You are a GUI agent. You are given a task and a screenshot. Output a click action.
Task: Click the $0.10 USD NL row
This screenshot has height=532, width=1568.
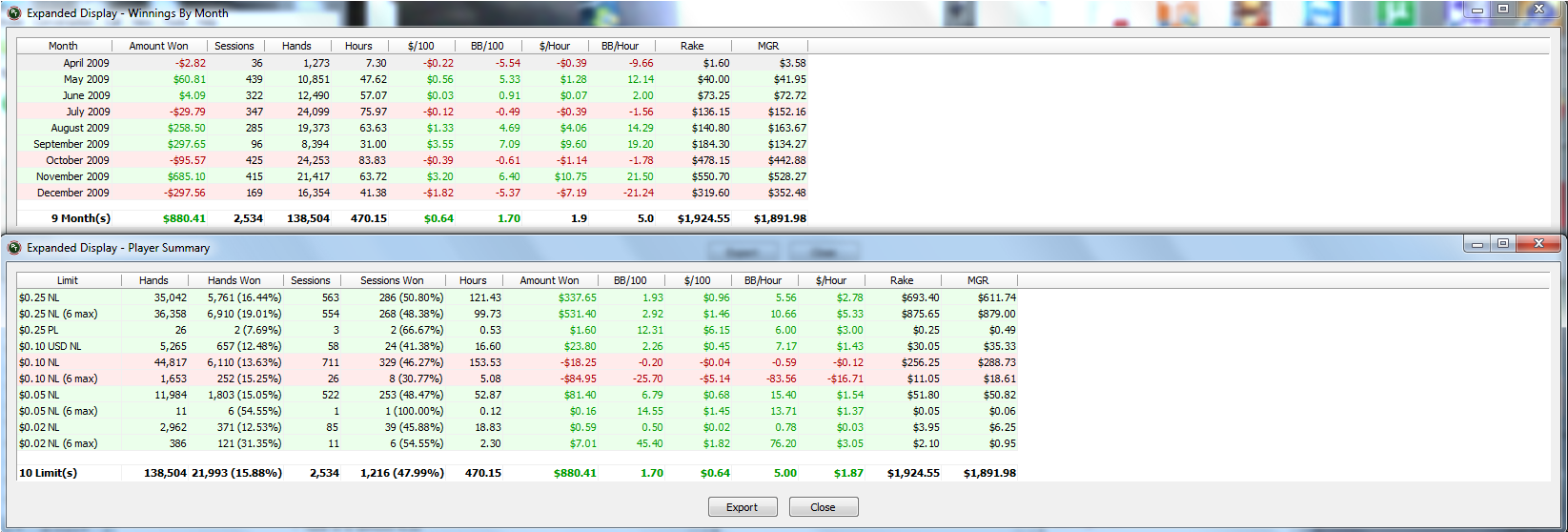pos(517,346)
